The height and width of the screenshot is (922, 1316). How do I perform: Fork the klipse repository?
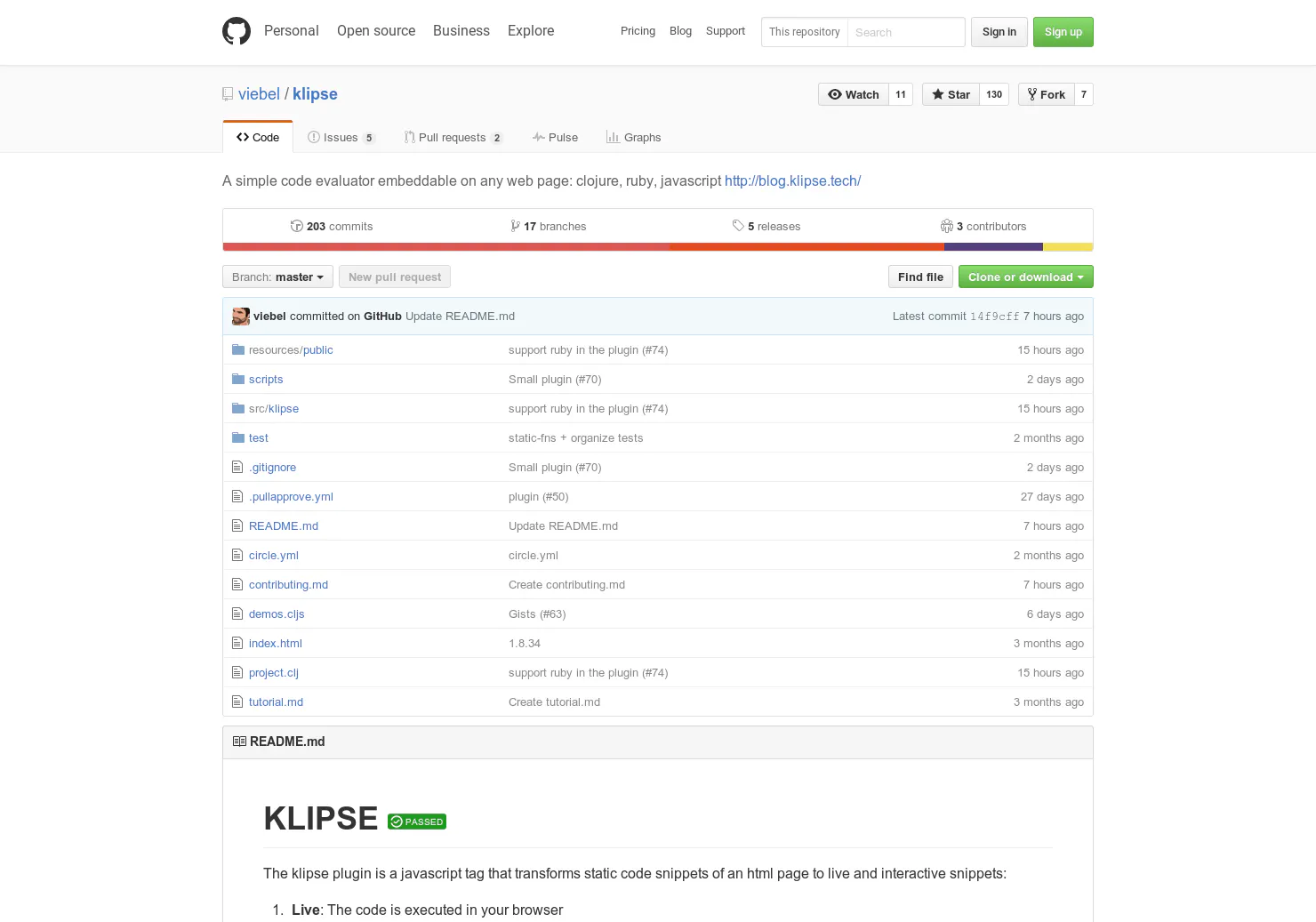pyautogui.click(x=1047, y=94)
